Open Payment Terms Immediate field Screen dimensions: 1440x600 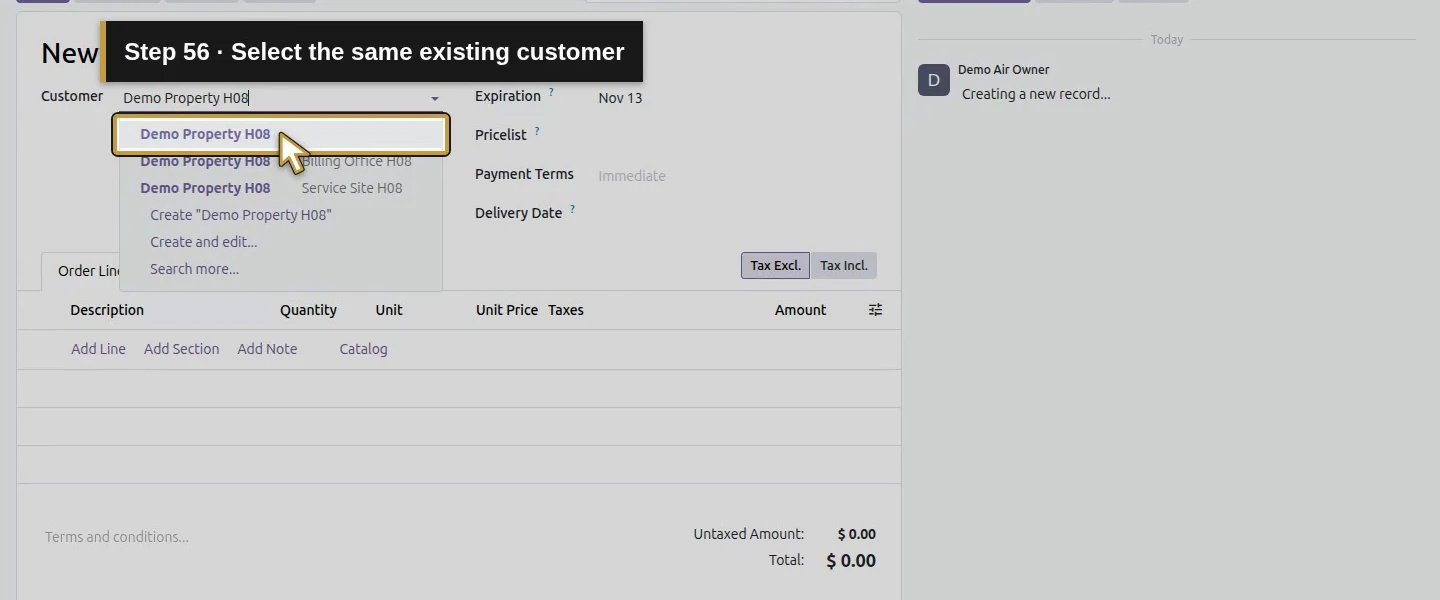tap(737, 176)
